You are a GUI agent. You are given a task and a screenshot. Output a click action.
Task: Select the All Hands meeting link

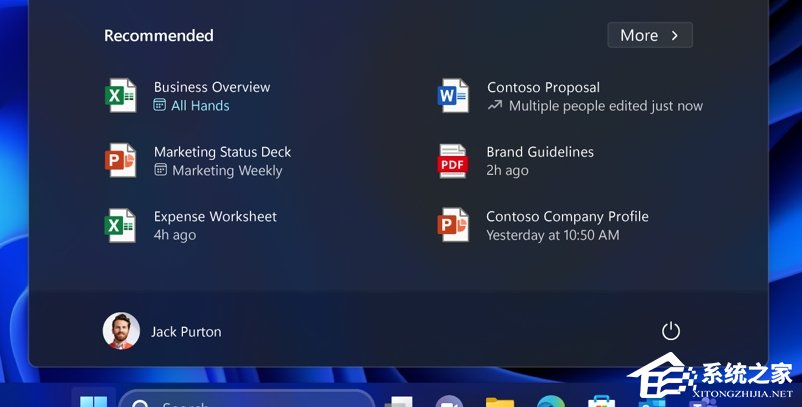(200, 106)
